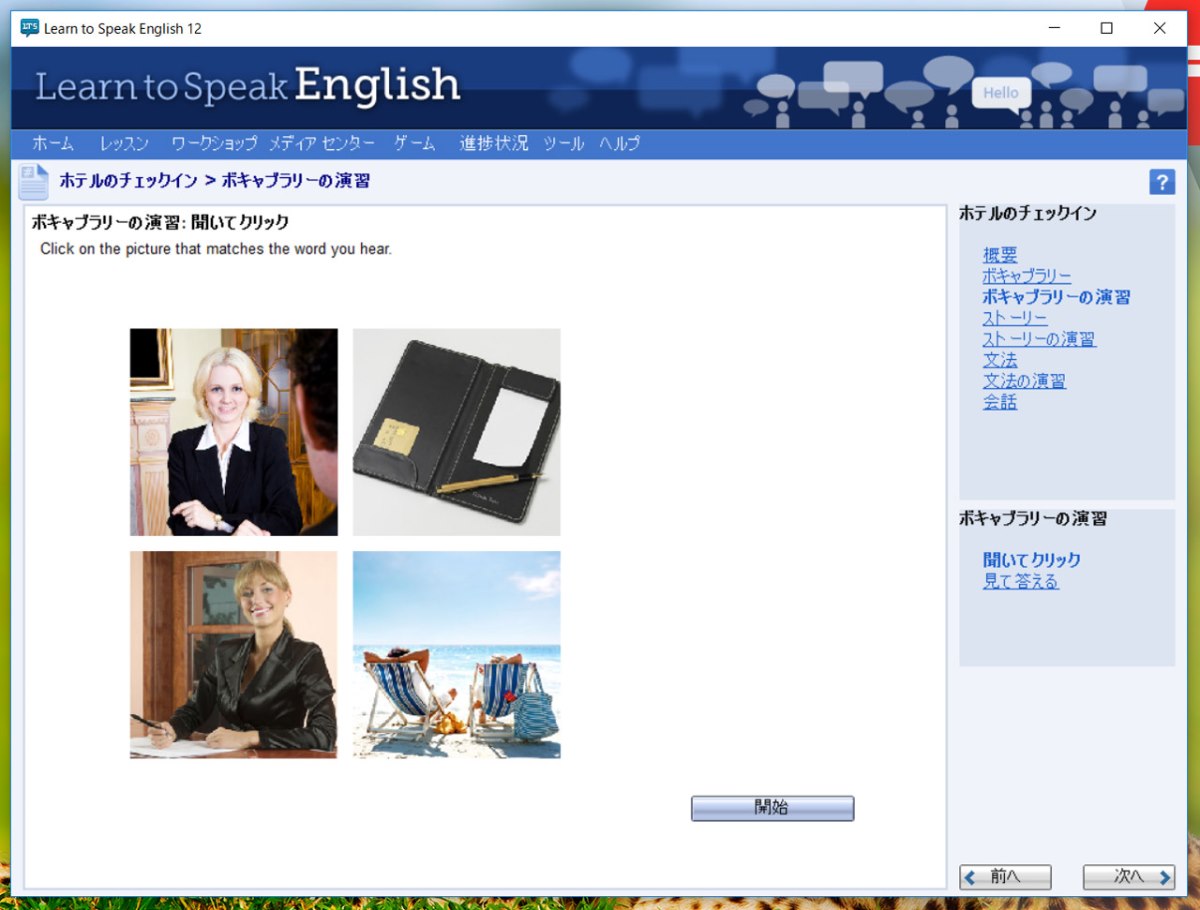Click the document icon beside the breadcrumb
Image resolution: width=1200 pixels, height=910 pixels.
pos(33,182)
